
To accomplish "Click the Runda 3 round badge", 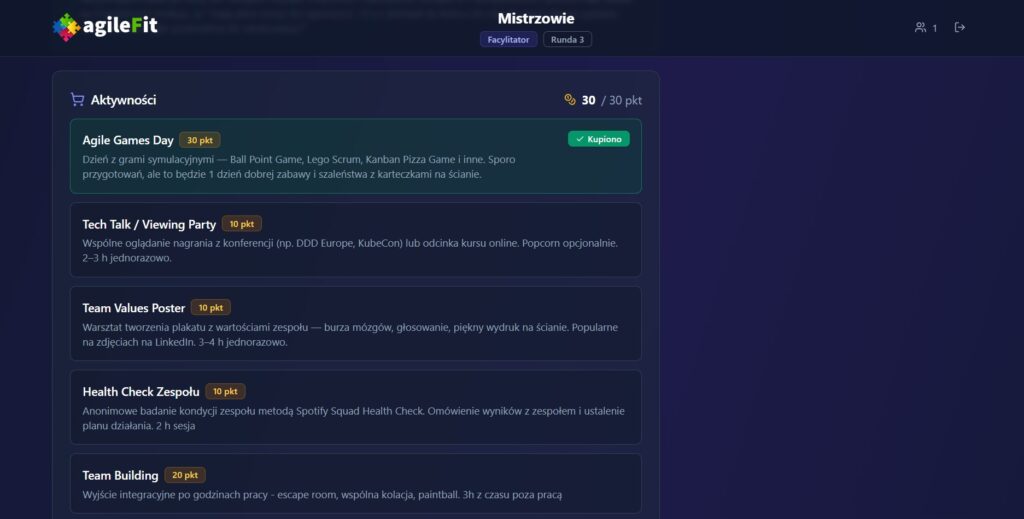I will click(567, 40).
